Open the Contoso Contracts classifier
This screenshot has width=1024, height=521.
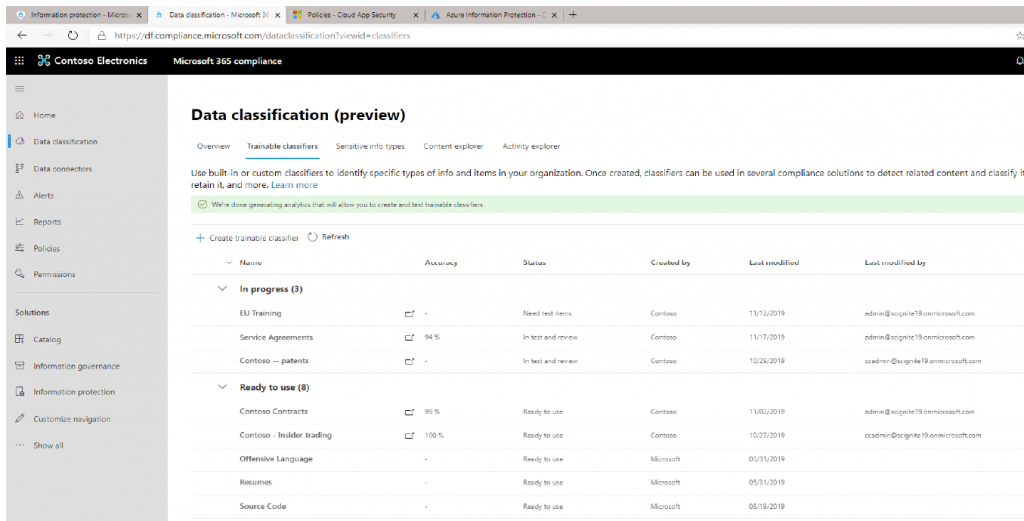274,411
